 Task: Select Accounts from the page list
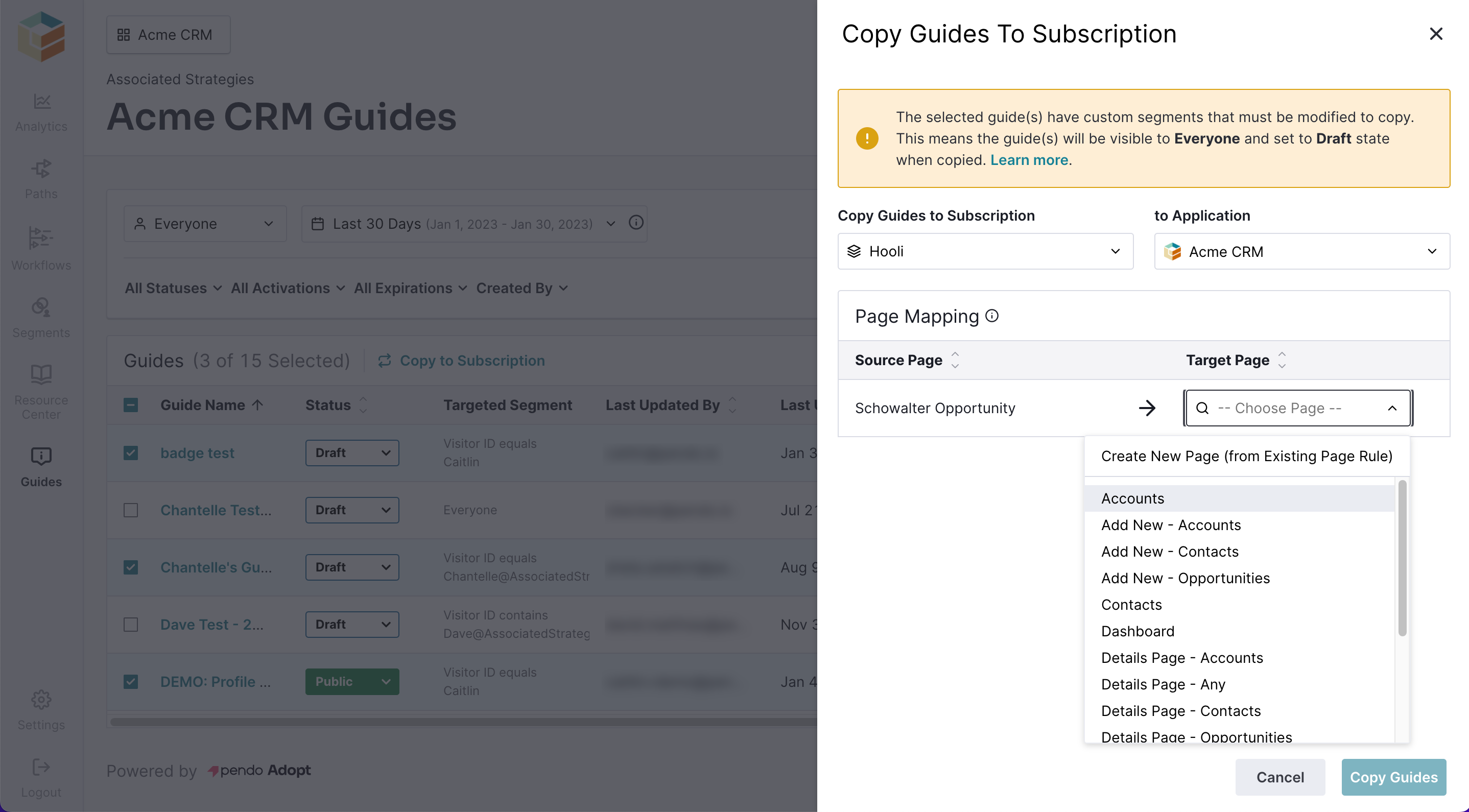tap(1239, 498)
